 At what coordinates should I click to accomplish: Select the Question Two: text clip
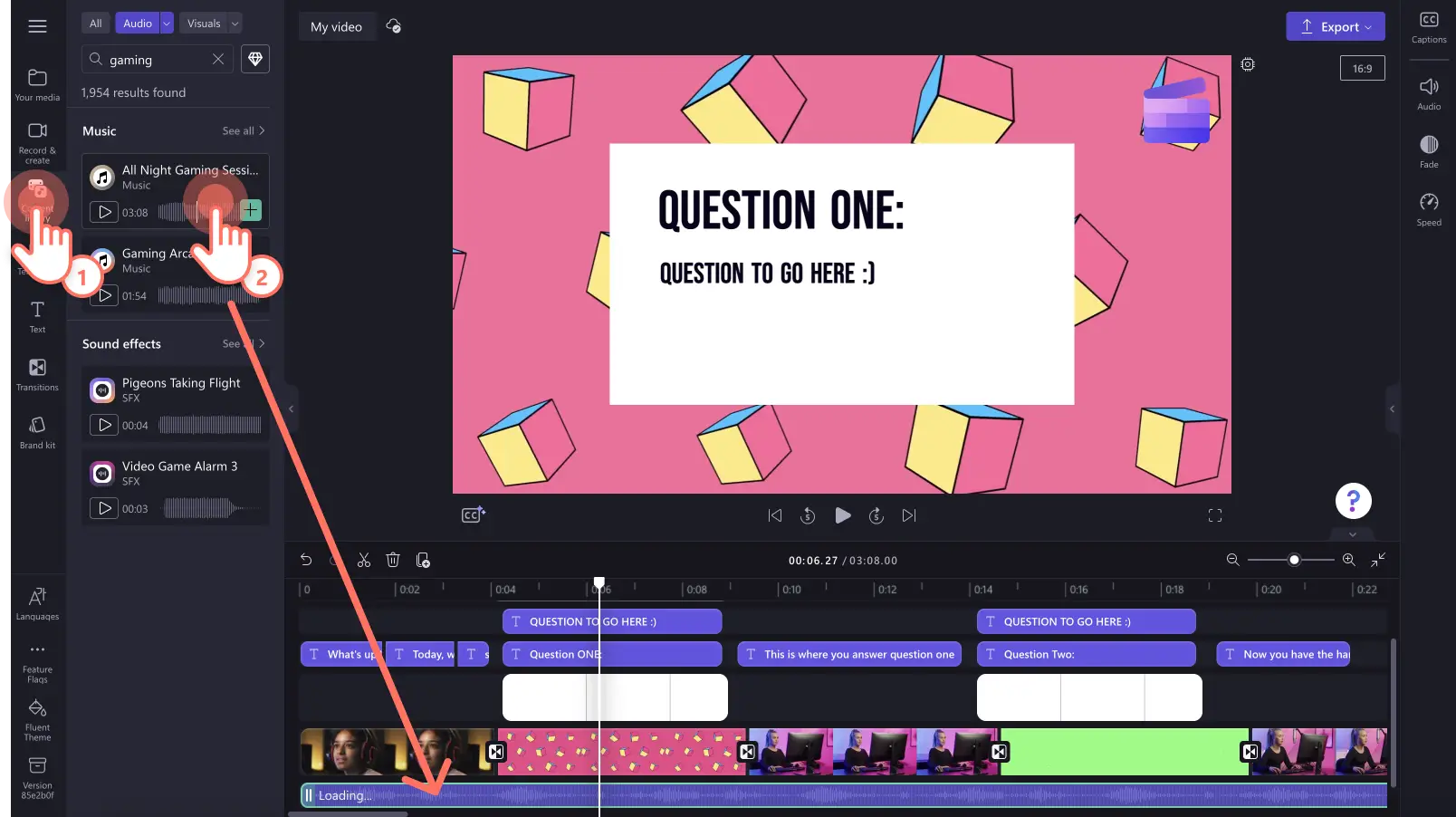[1086, 654]
